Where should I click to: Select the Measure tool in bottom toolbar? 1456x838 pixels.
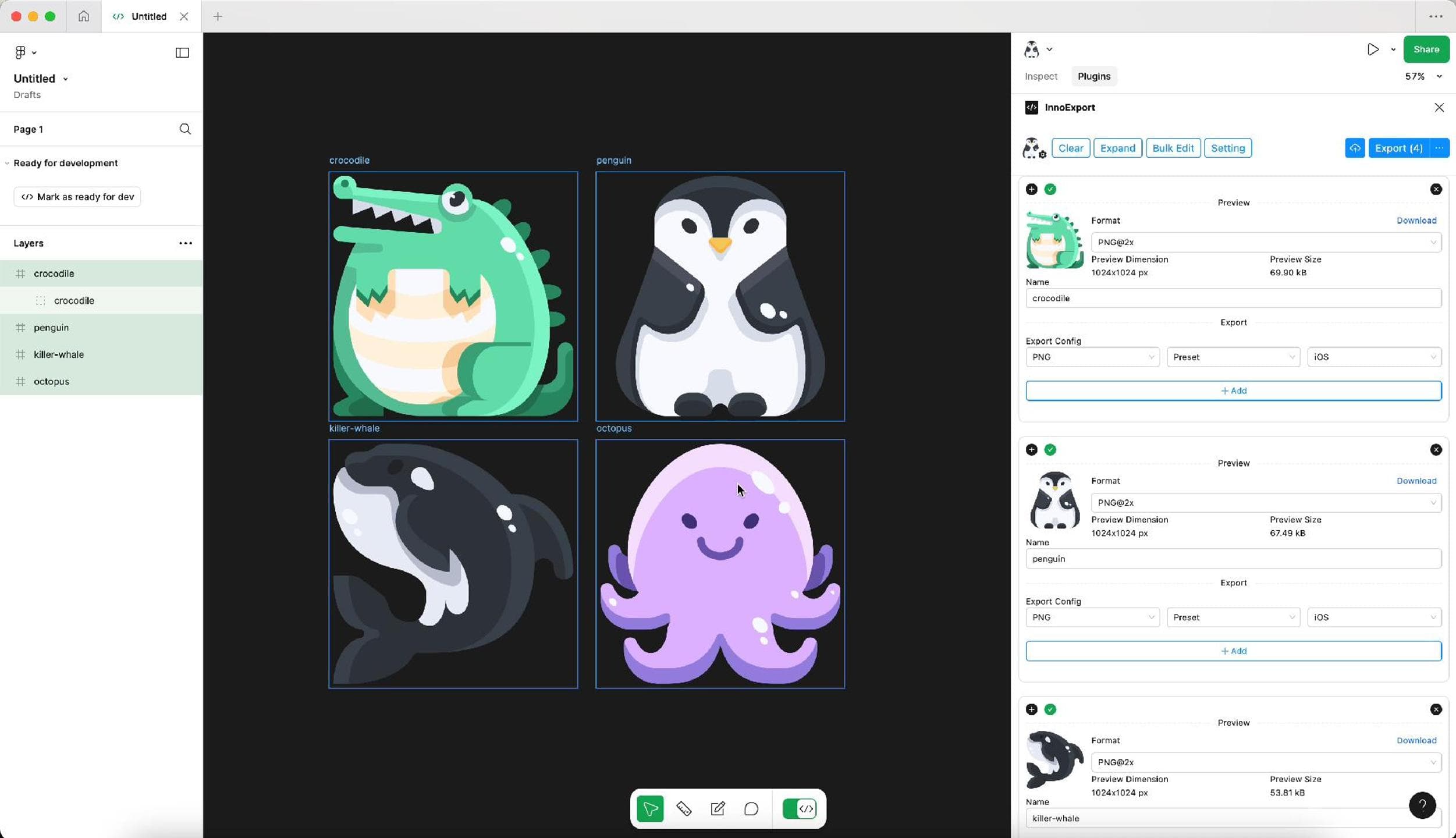tap(684, 809)
